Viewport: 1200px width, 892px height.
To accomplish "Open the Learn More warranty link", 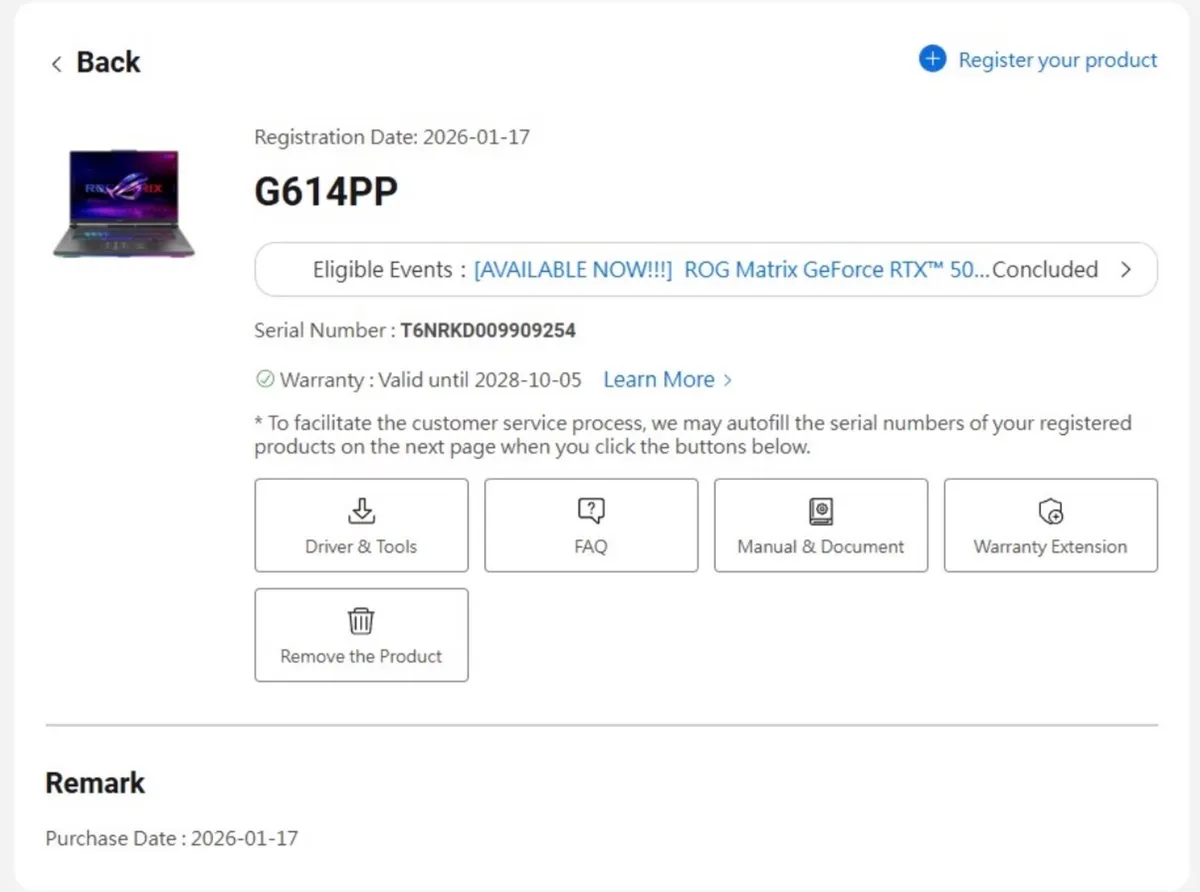I will pos(659,380).
